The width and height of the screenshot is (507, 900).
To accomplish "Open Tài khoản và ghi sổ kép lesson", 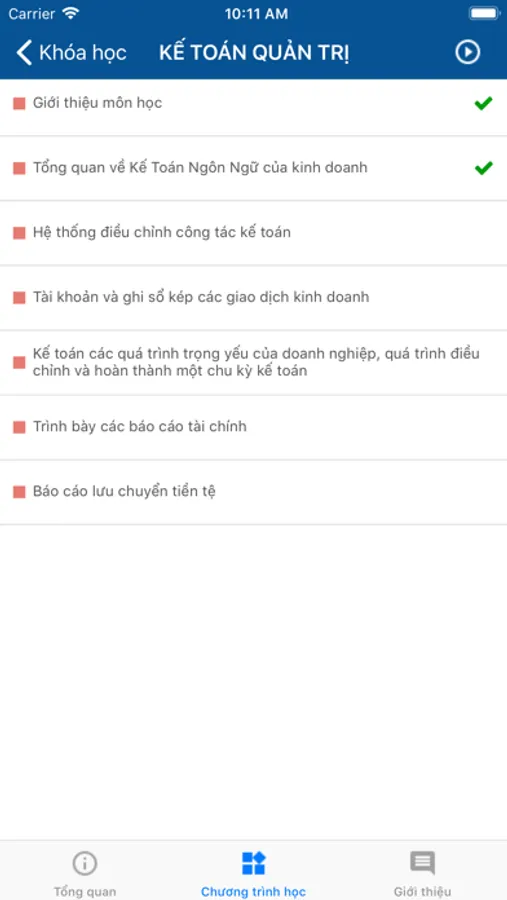I will coord(253,298).
